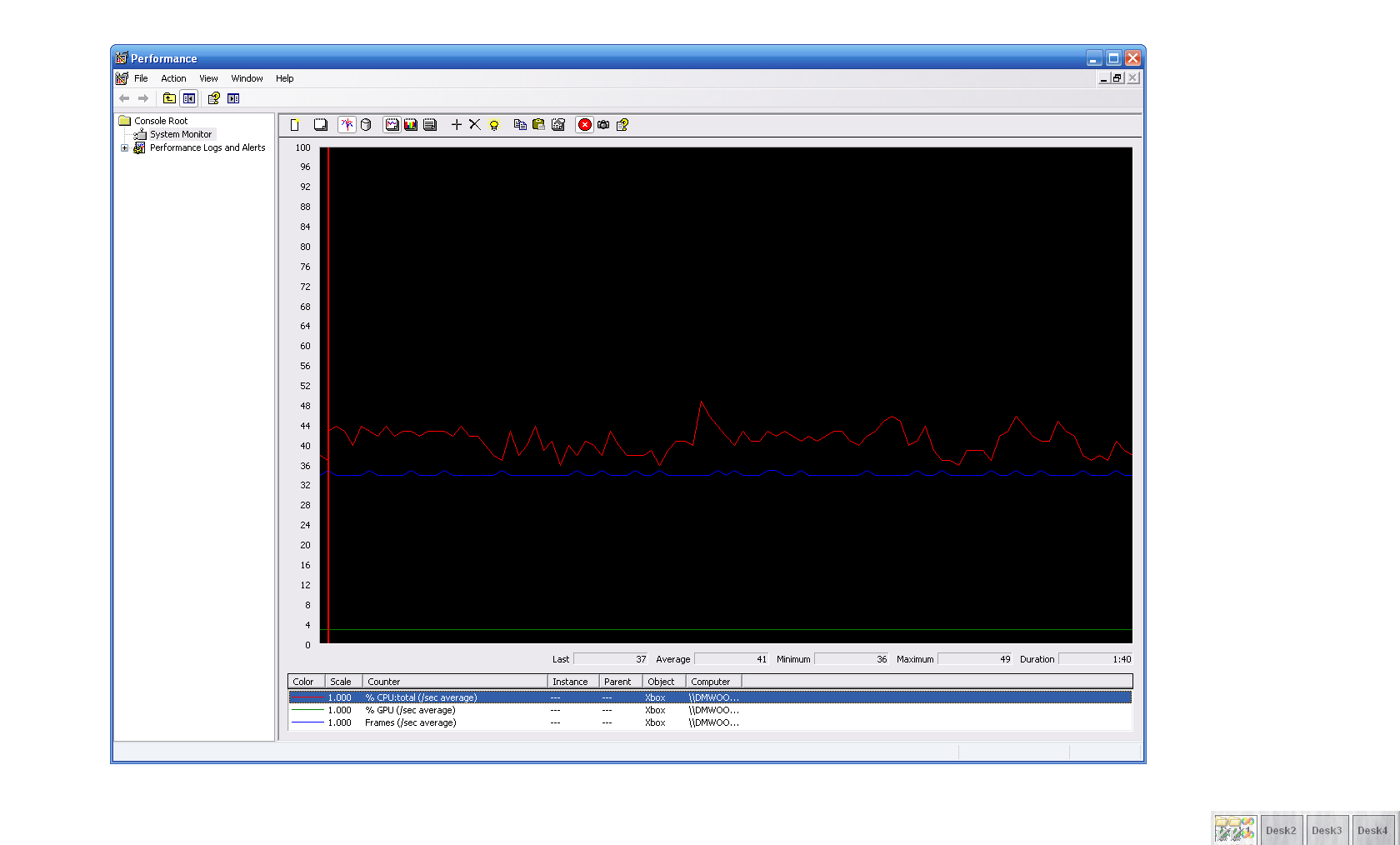Select System Monitor in console tree
This screenshot has height=845, width=1400.
tap(180, 134)
